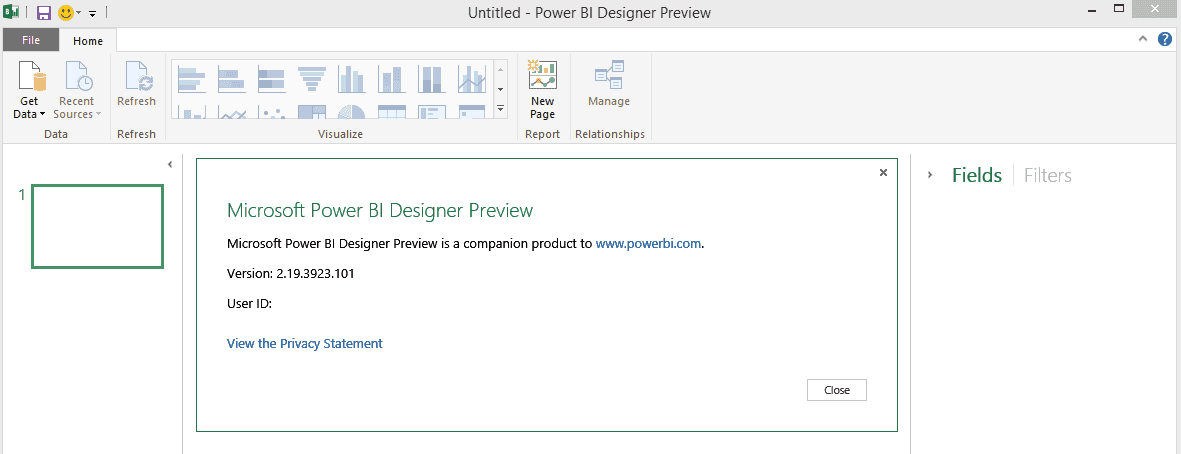
Task: Click the smiley face feedback icon
Action: pyautogui.click(x=66, y=13)
